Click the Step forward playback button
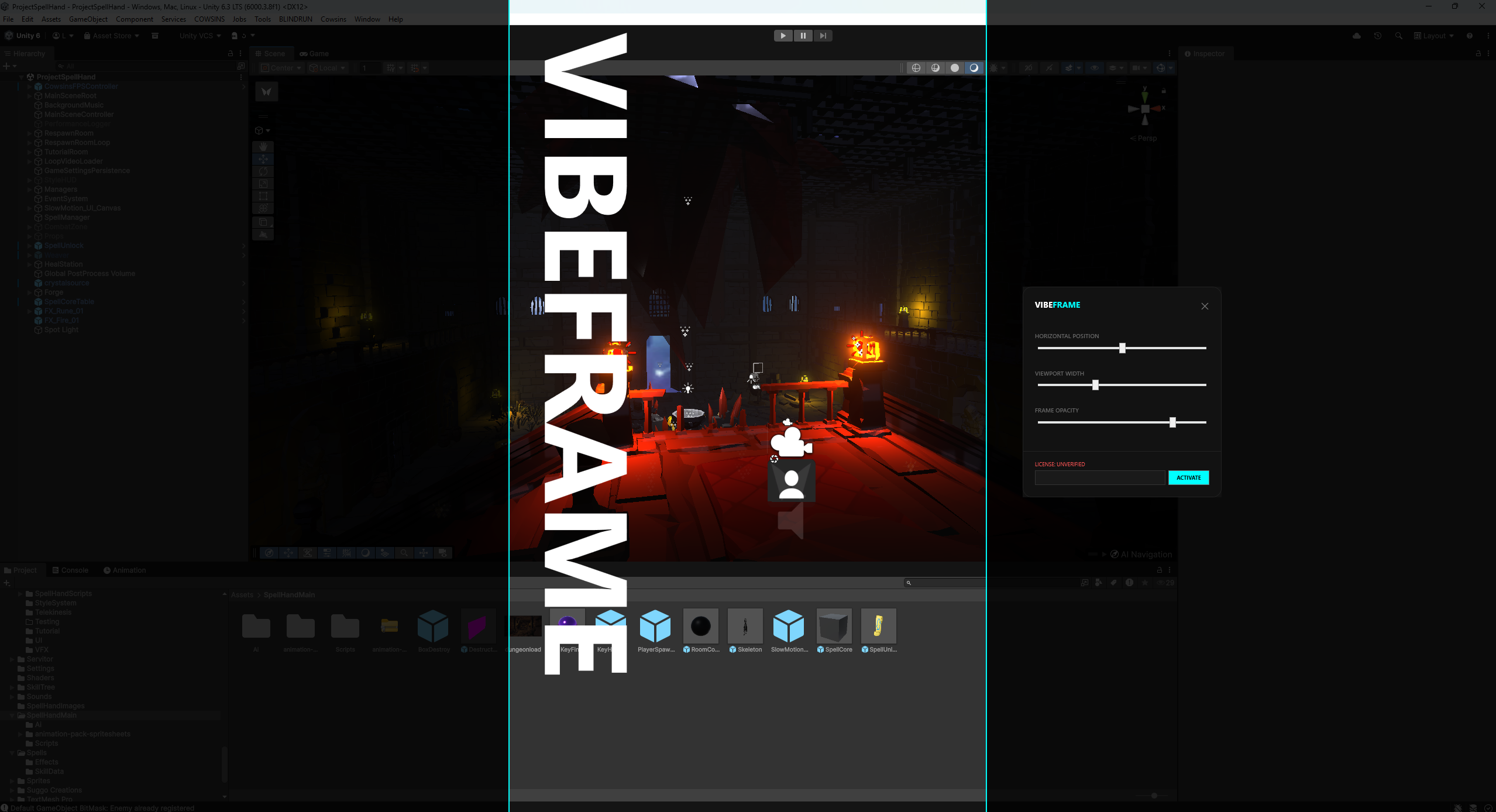Viewport: 1496px width, 812px height. coord(823,36)
